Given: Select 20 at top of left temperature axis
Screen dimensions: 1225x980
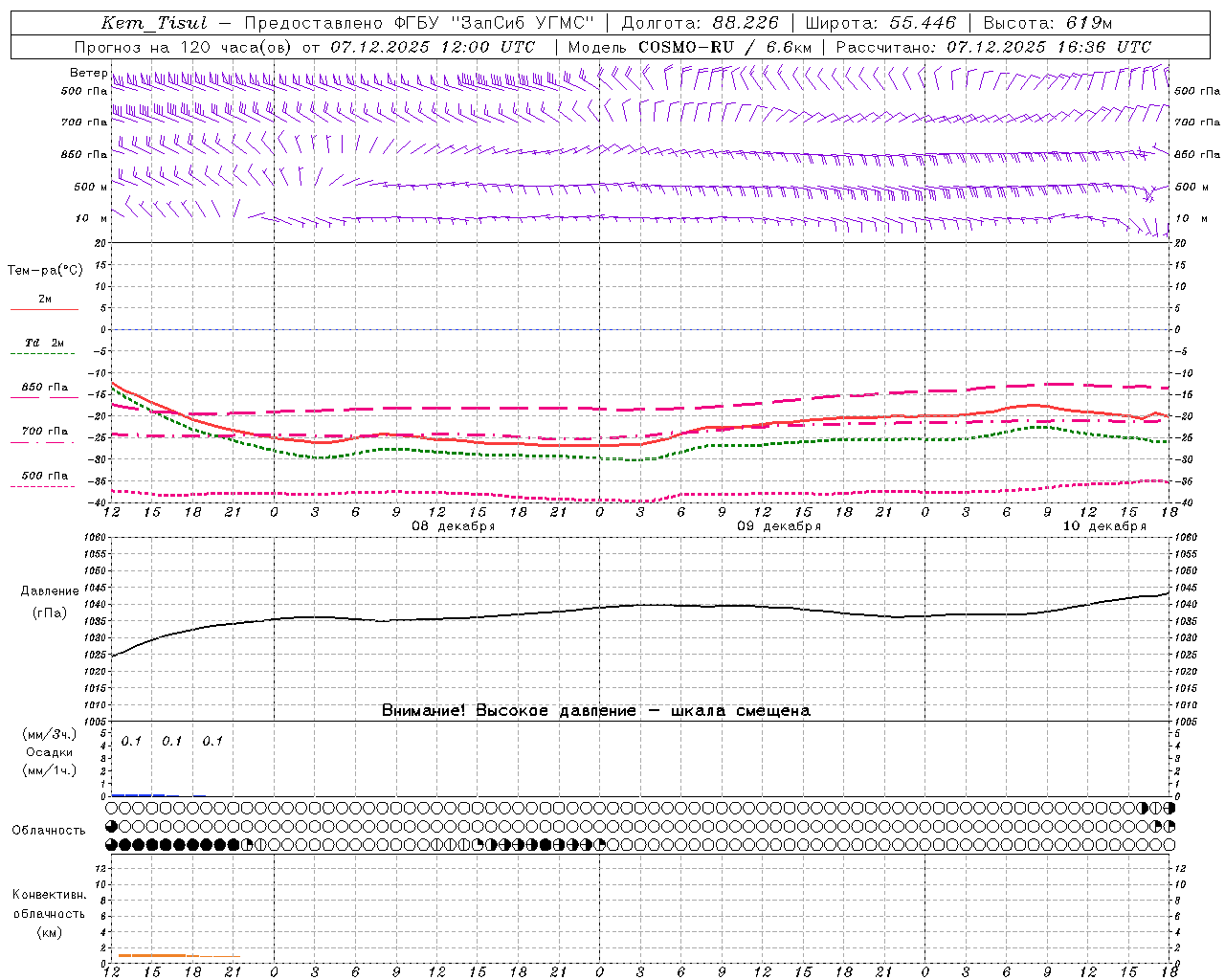Looking at the screenshot, I should [x=101, y=243].
